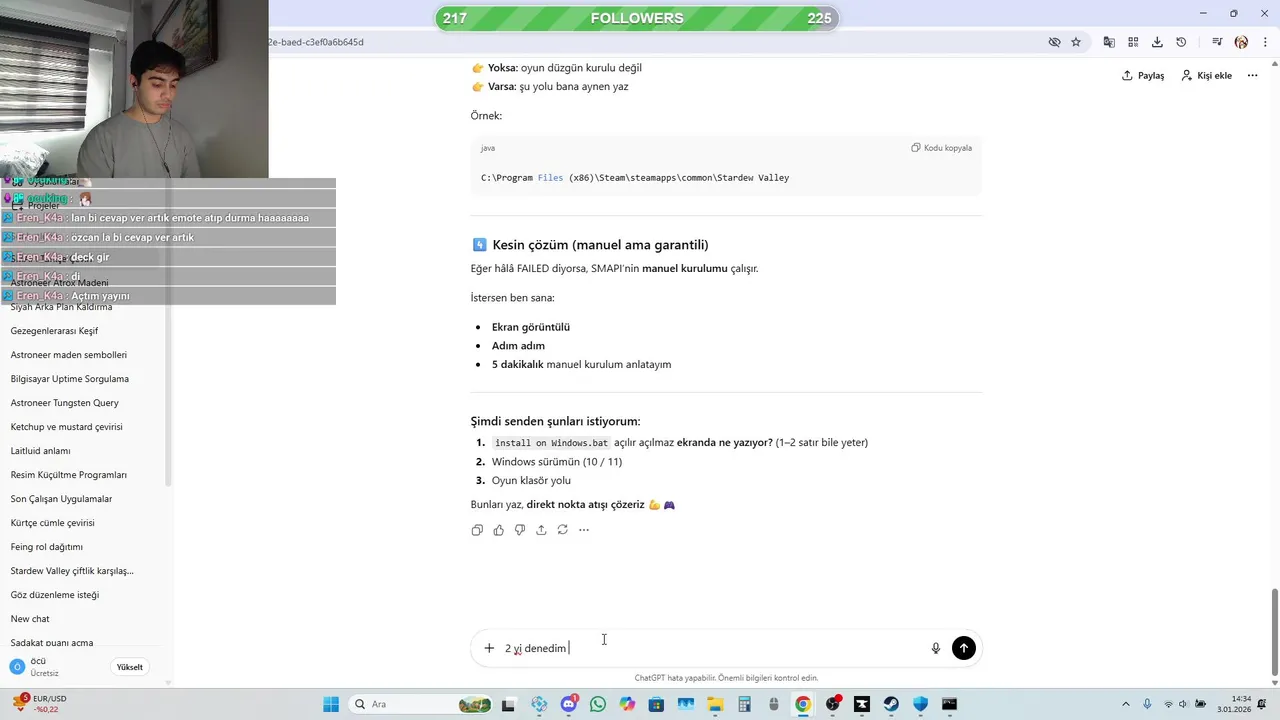The height and width of the screenshot is (720, 1280).
Task: Open Discord from the taskbar
Action: [x=569, y=704]
